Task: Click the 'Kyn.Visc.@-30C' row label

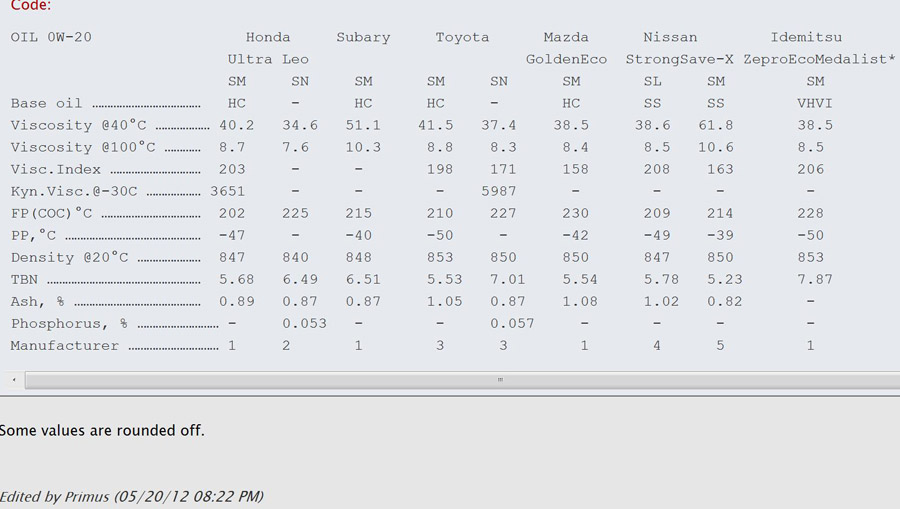Action: [x=74, y=191]
